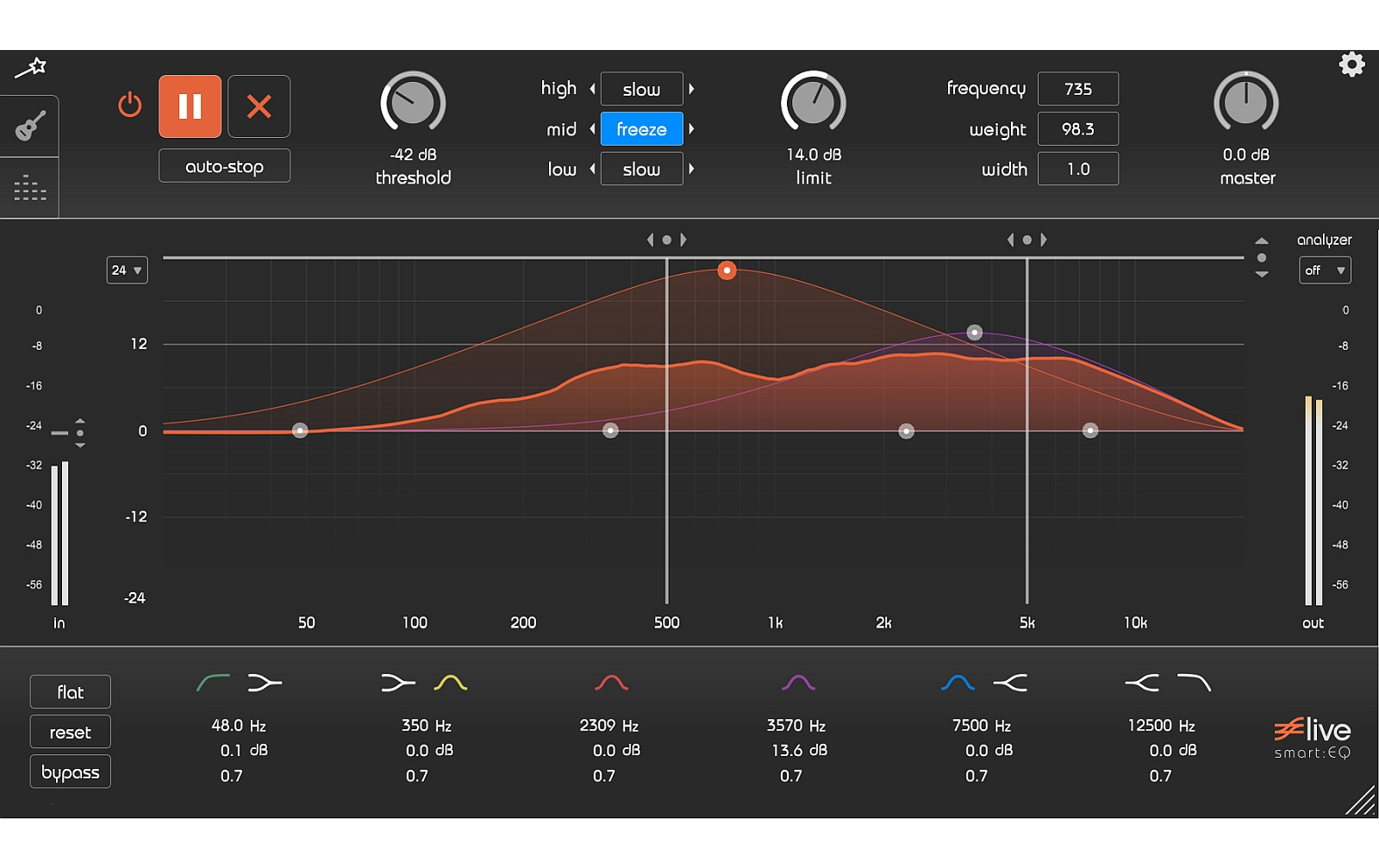Select the EQ node near 7500 Hz
The height and width of the screenshot is (868, 1379).
coord(1090,430)
